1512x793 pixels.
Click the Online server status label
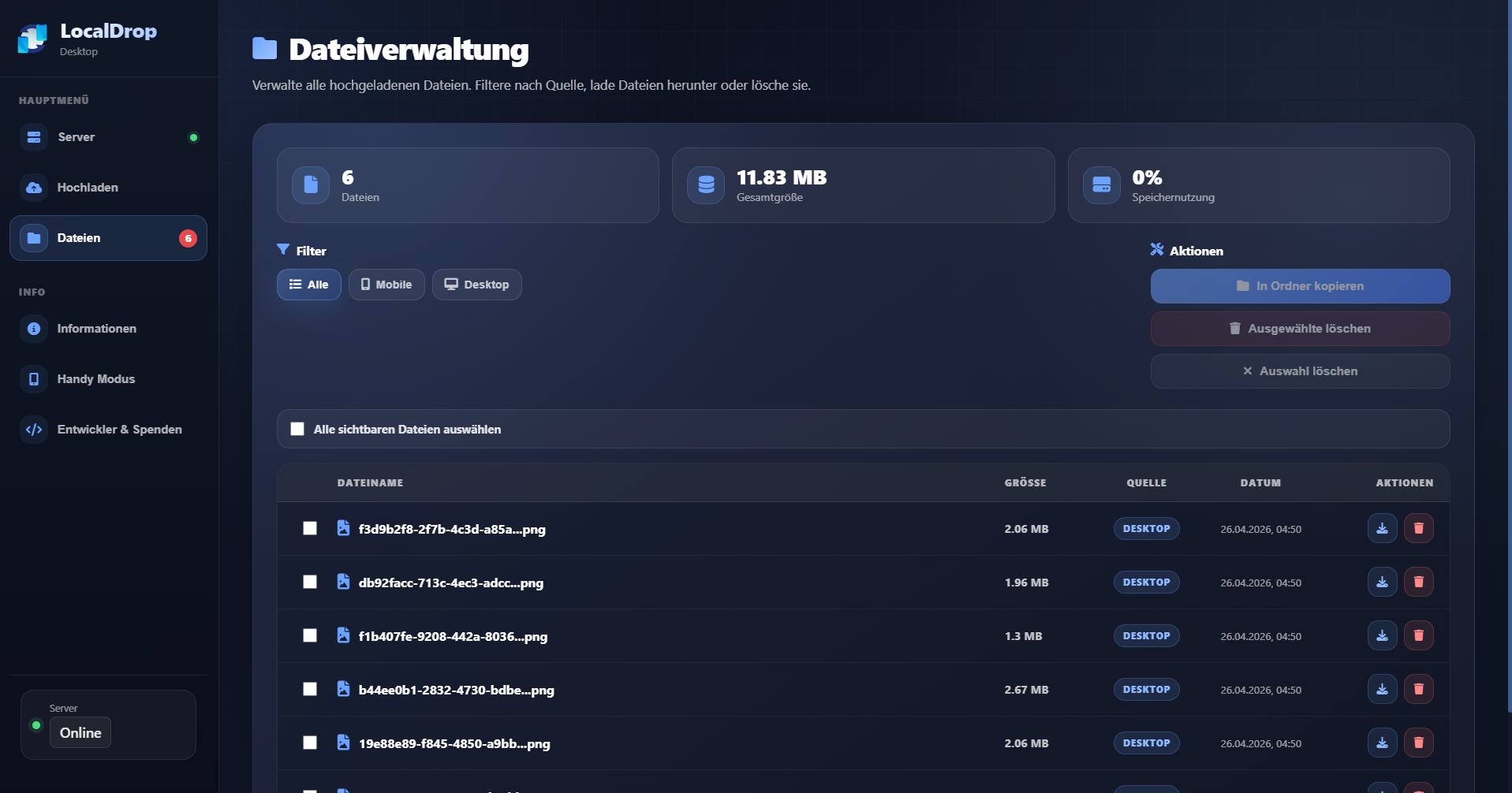[80, 732]
